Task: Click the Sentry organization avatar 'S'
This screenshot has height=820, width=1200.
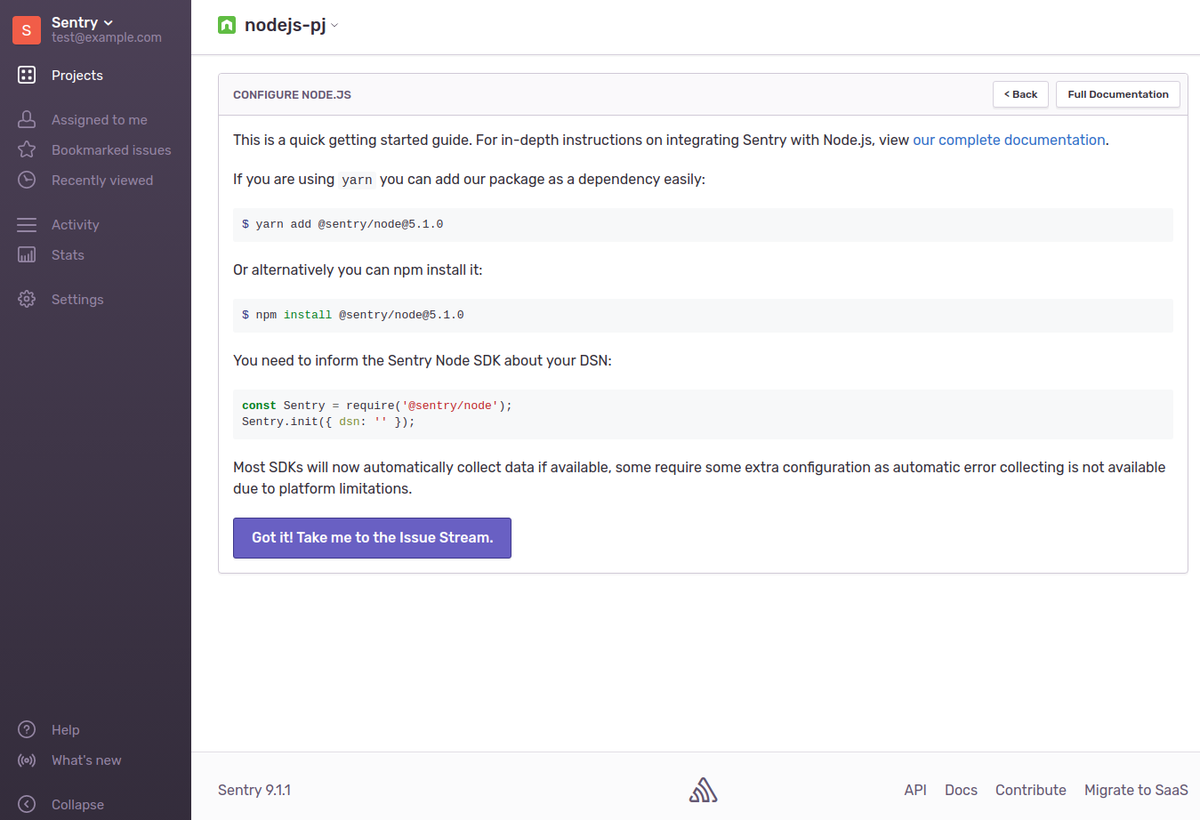Action: click(x=26, y=30)
